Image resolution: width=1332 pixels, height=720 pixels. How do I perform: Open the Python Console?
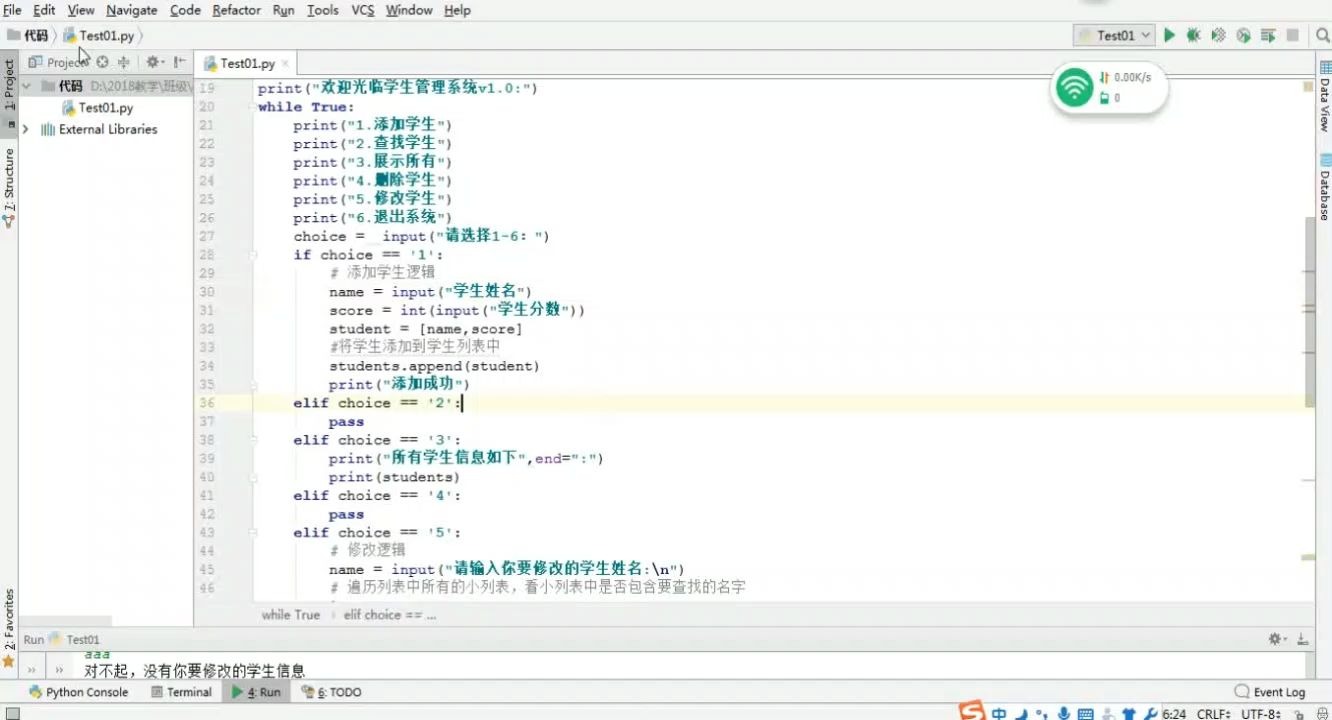(78, 691)
